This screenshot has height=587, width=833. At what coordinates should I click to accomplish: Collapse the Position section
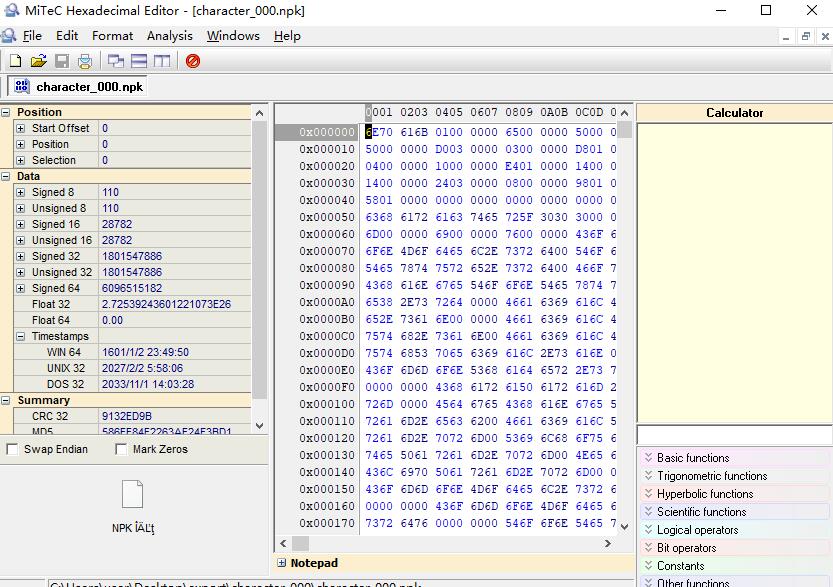pyautogui.click(x=6, y=112)
